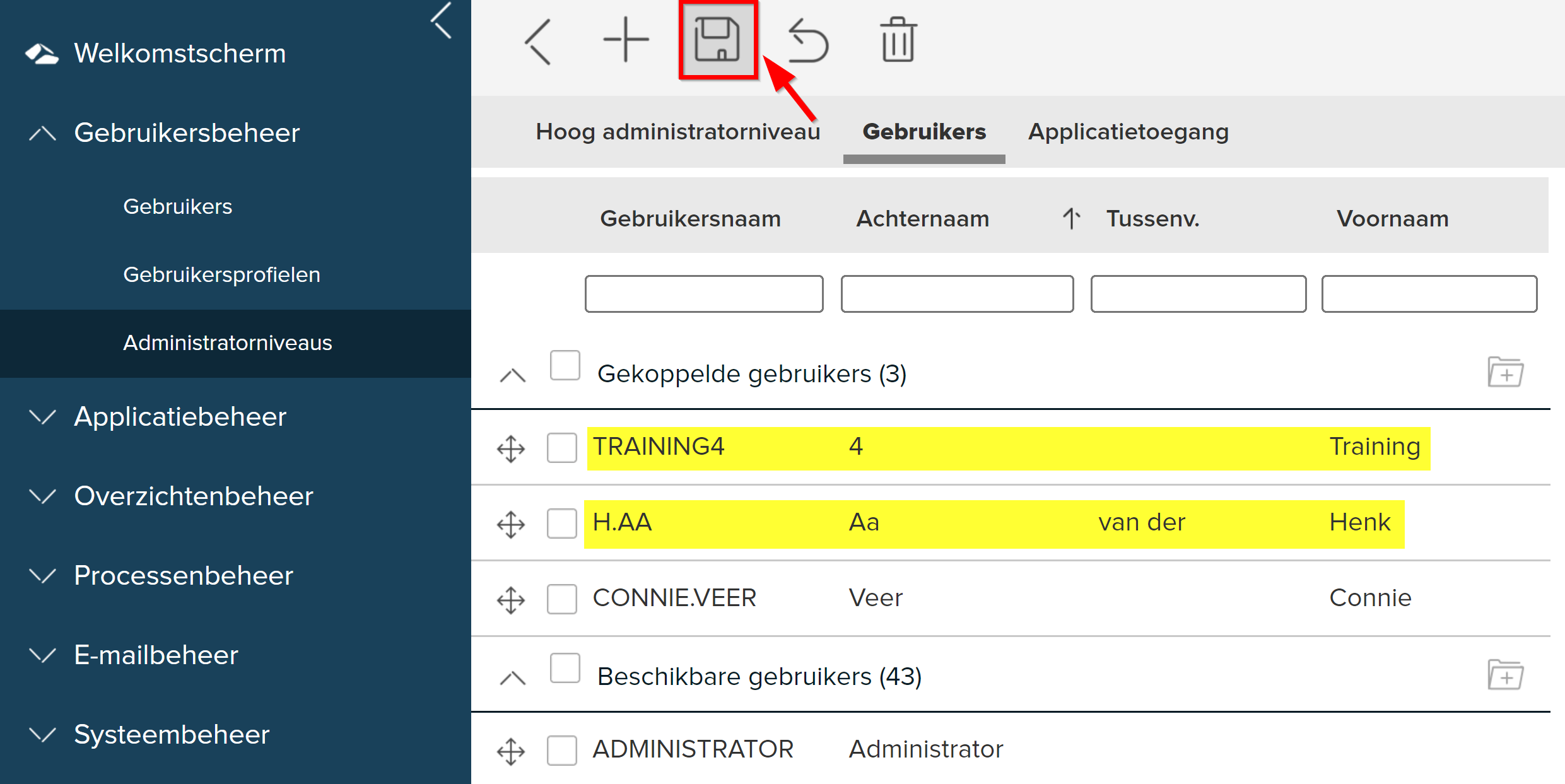Screen dimensions: 1565x784
Task: Click the ADMINISTRATOR username cell
Action: 693,749
